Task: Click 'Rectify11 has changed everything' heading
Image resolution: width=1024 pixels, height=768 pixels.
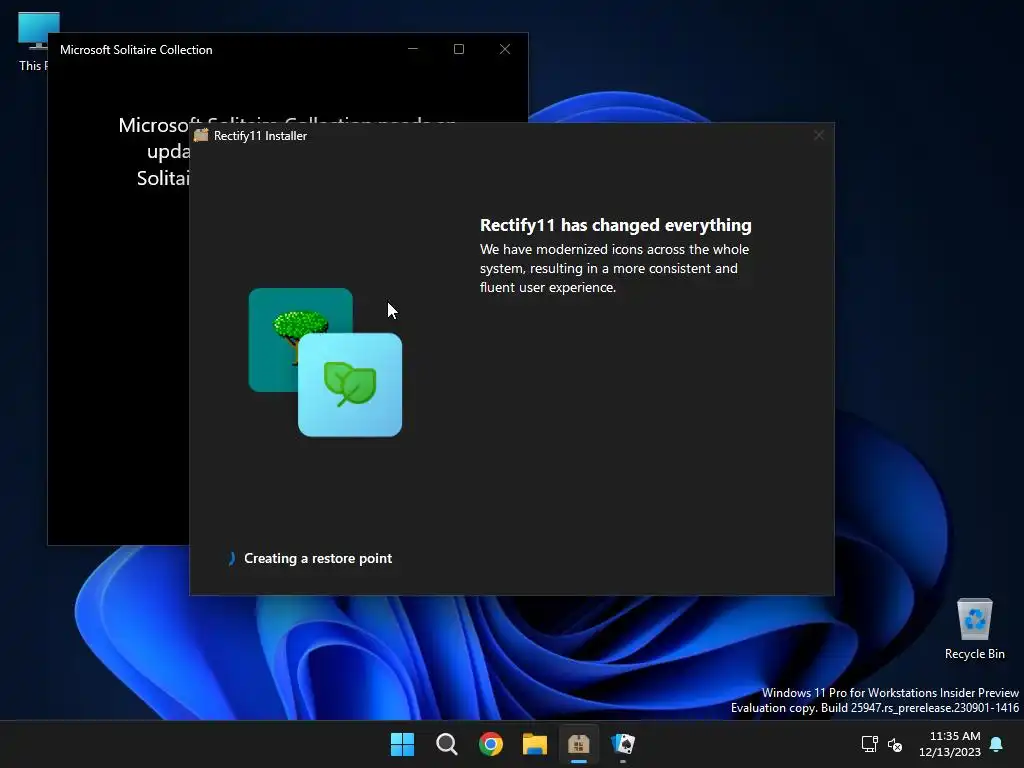Action: point(616,225)
